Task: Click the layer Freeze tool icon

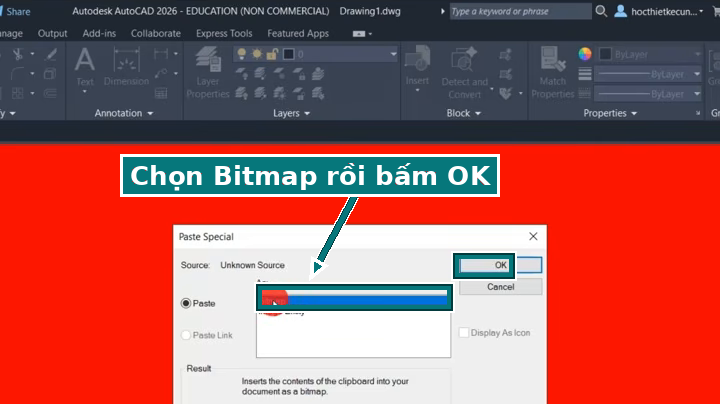Action: [x=280, y=73]
